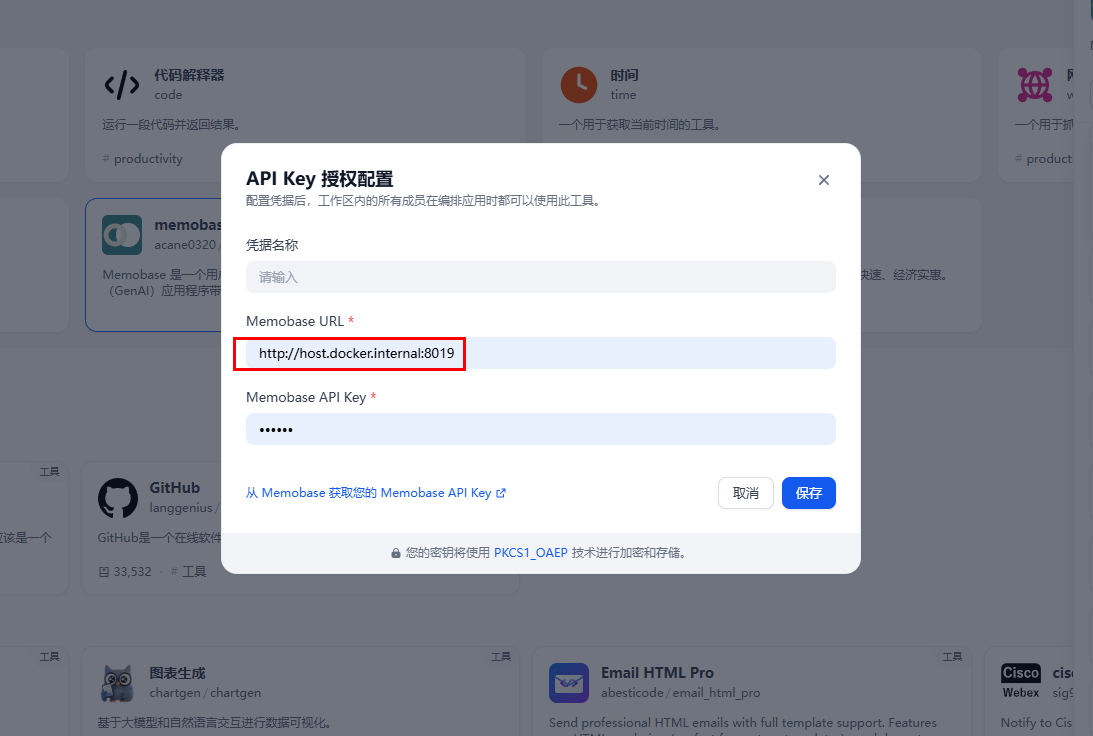Click the 一个用于获取当前时间的工具 description
The image size is (1093, 736).
pos(639,125)
